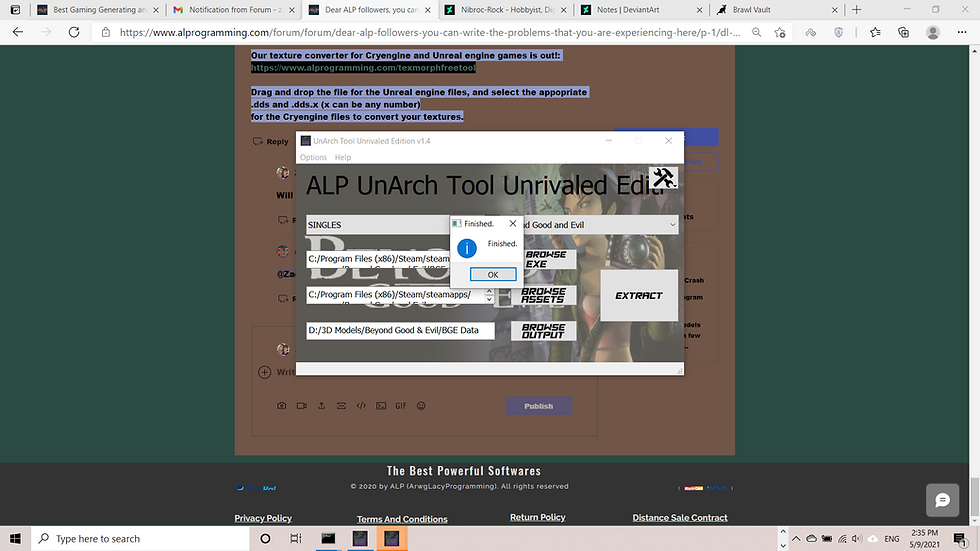Open the tab actions menu icon
This screenshot has height=551, width=980.
click(15, 9)
